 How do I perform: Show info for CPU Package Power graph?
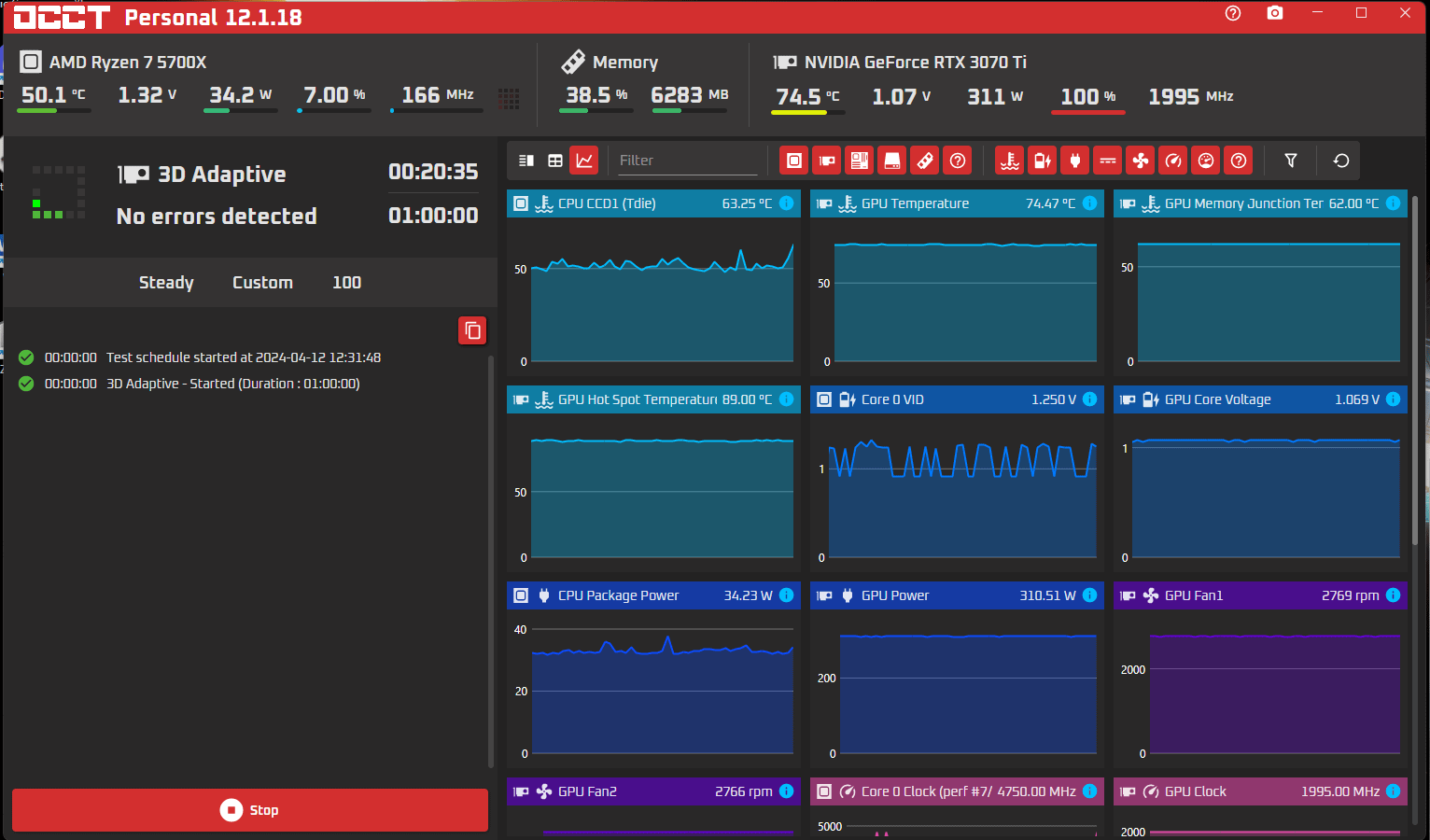[787, 595]
